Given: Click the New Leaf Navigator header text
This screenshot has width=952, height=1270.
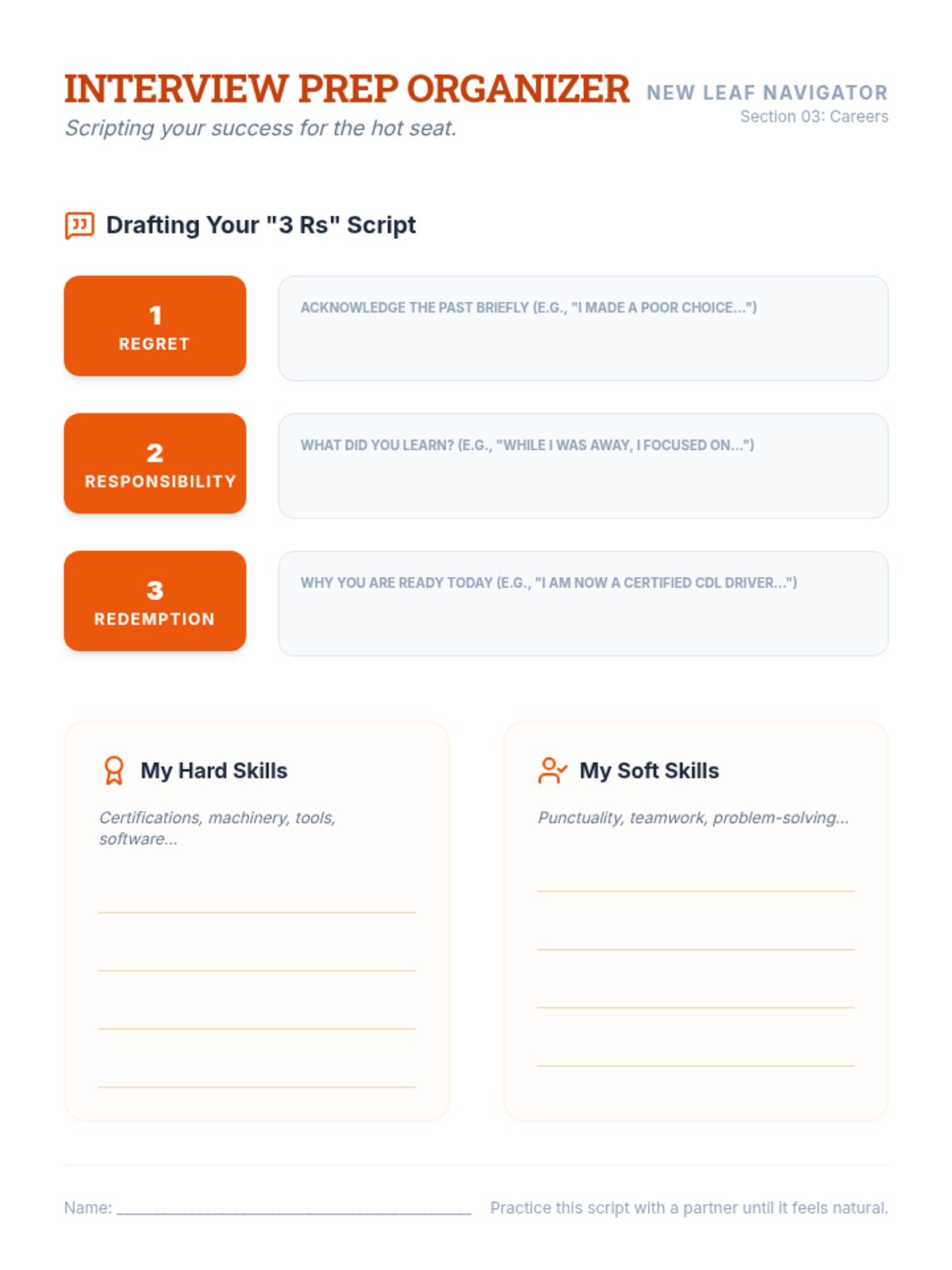Looking at the screenshot, I should coord(766,93).
